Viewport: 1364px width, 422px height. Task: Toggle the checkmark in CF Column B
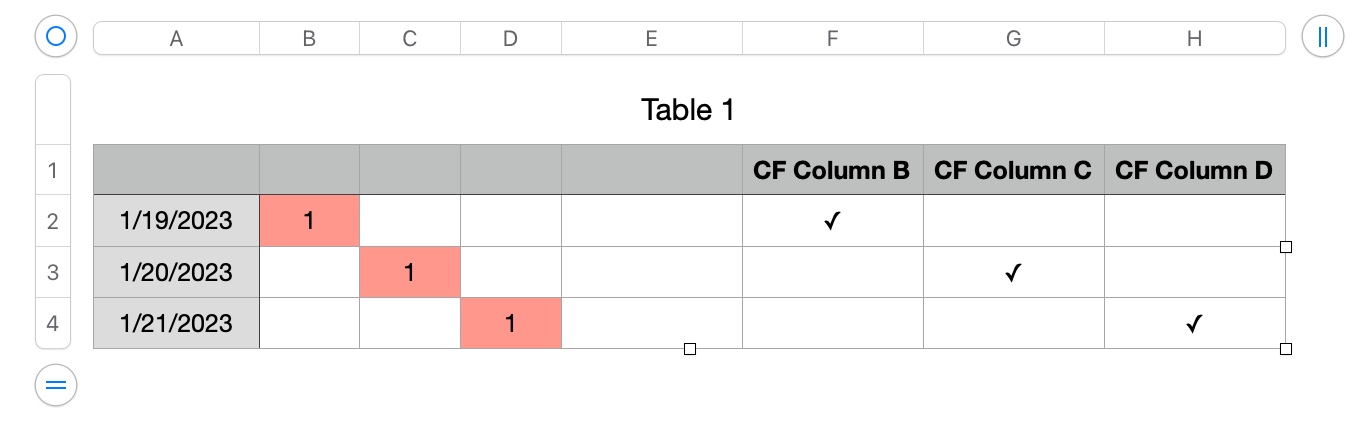click(x=832, y=221)
